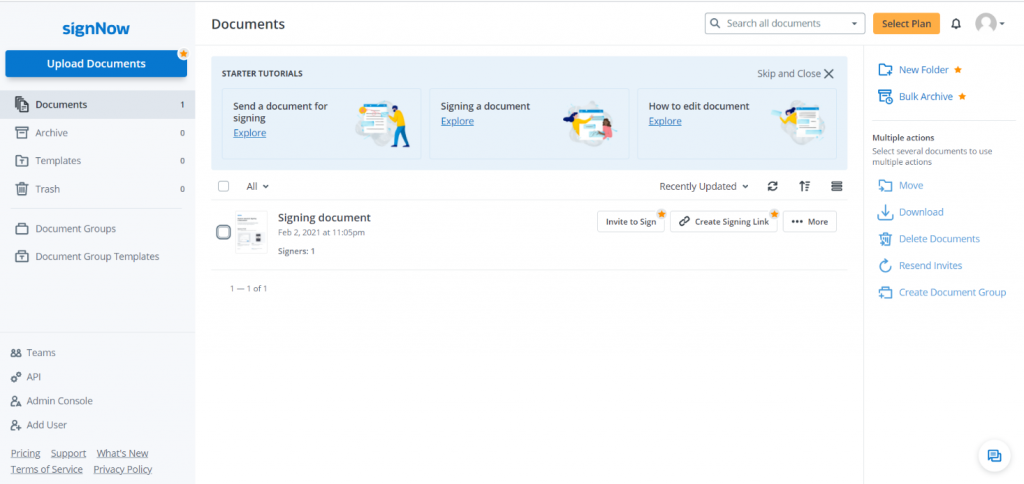Viewport: 1024px width, 484px height.
Task: Go to Archive in the sidebar
Action: [x=97, y=133]
